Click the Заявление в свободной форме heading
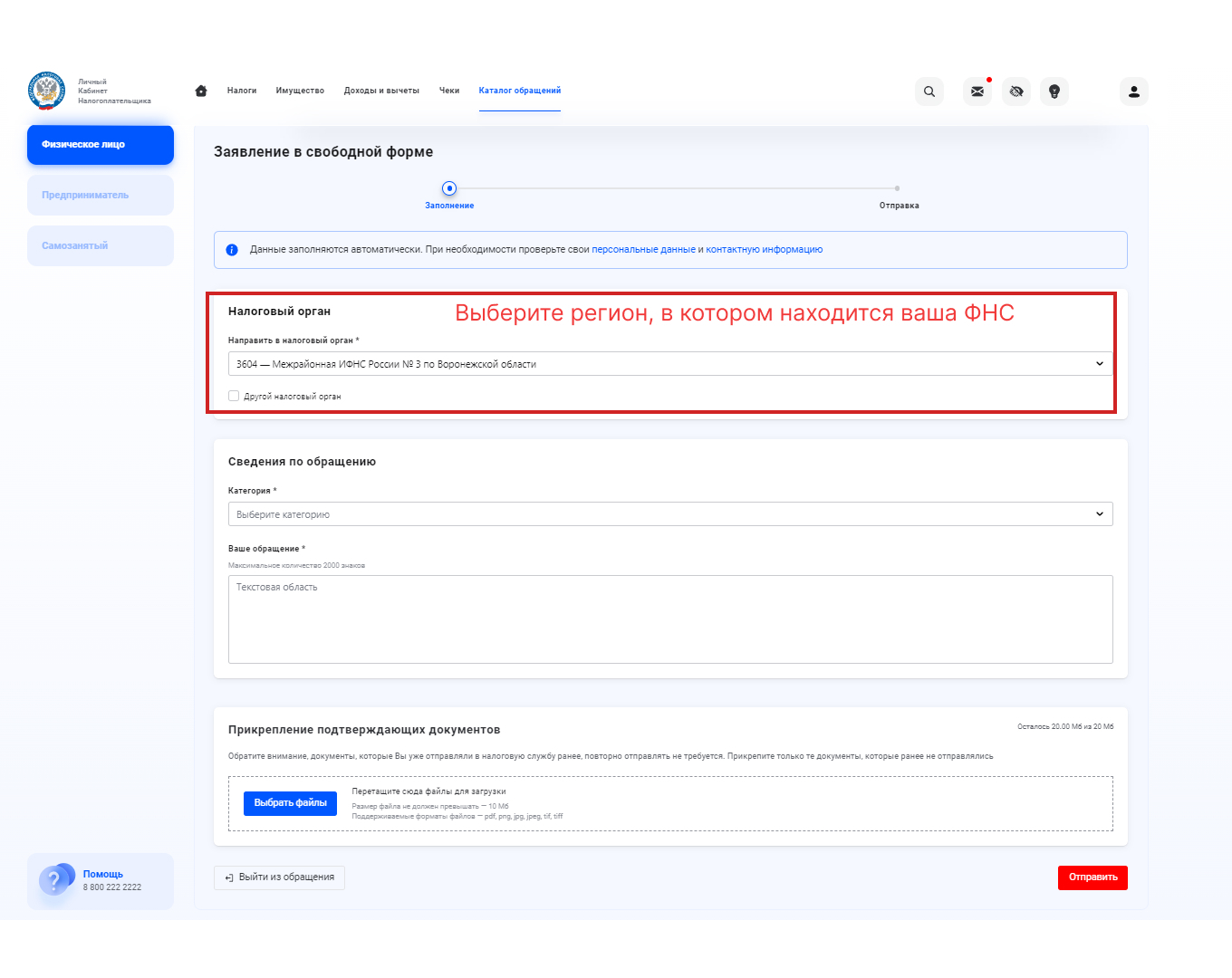 pyautogui.click(x=323, y=152)
